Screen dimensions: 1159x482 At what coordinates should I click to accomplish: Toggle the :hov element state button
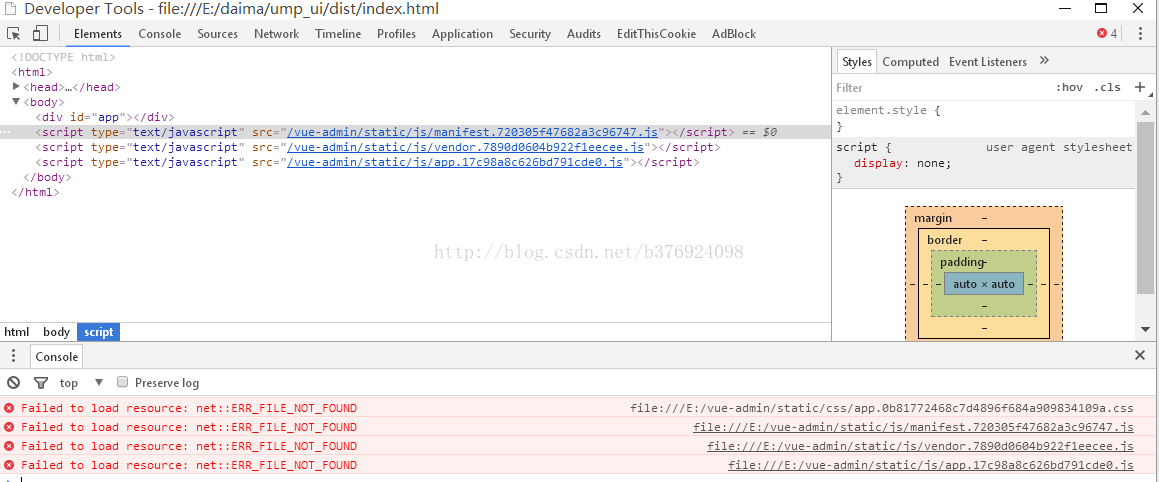coord(1069,87)
